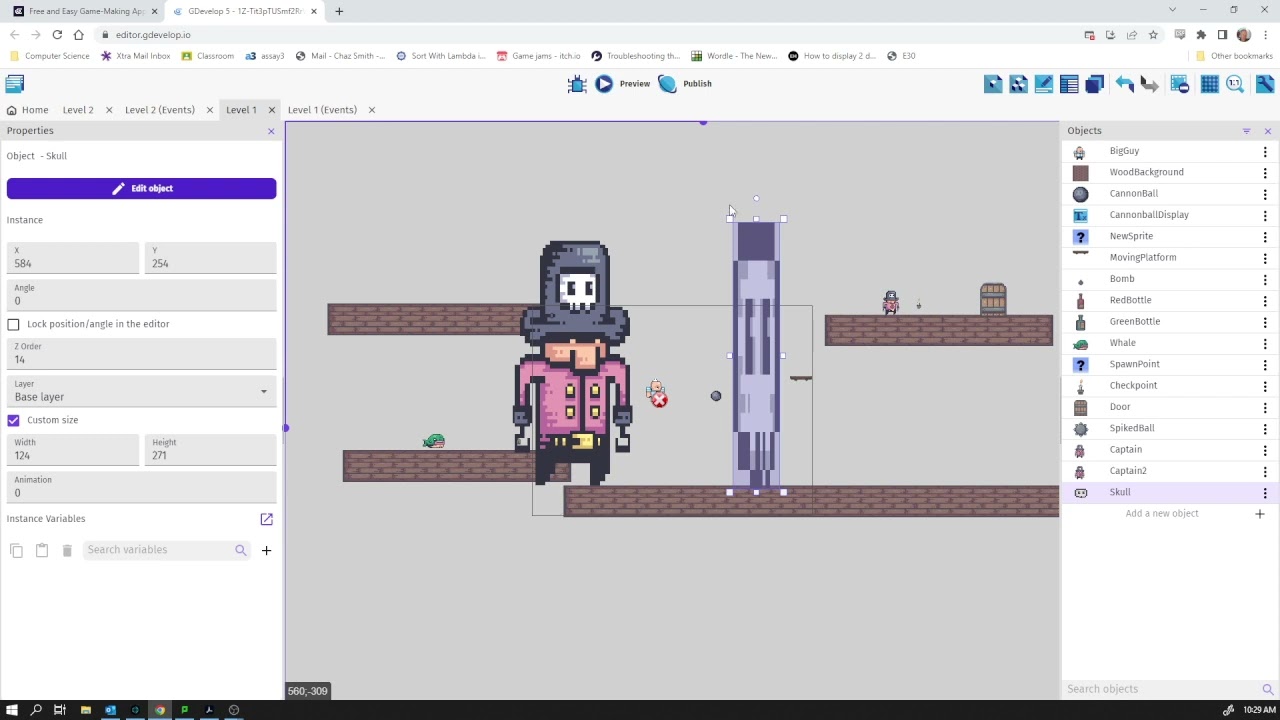
Task: Close the Level 2 tab
Action: click(109, 110)
